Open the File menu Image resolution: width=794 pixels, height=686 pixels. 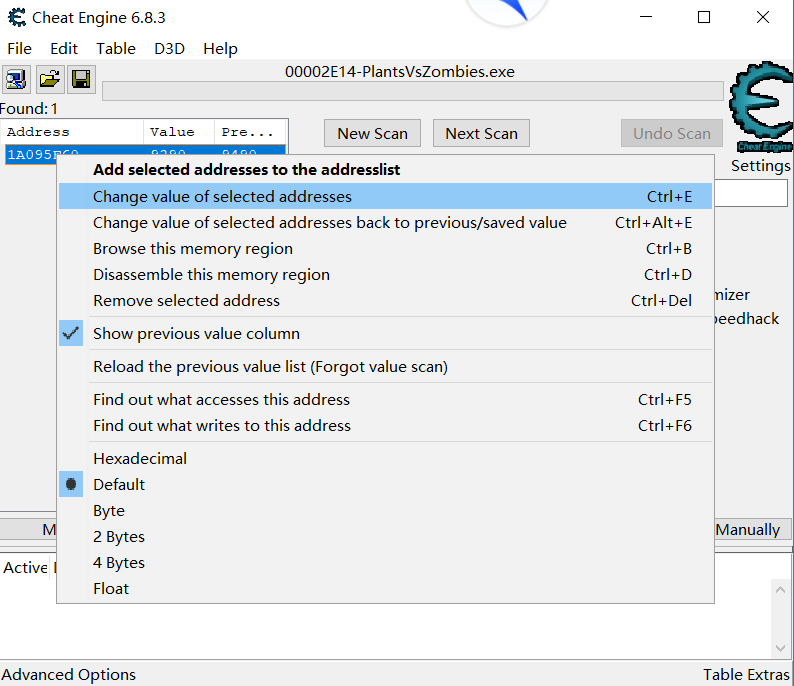pos(19,49)
